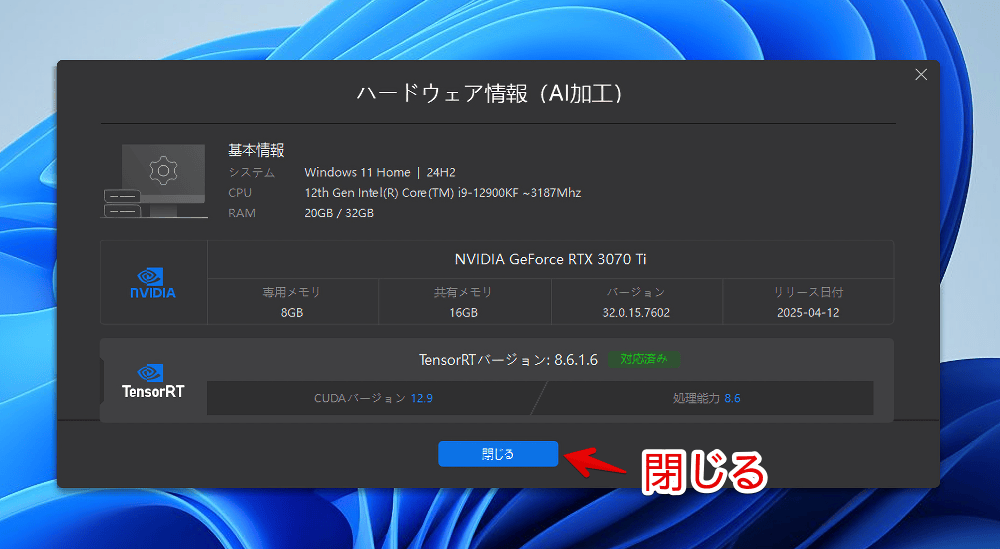Screen dimensions: 1000x549
Task: Click the 処理能力 8.6 value
Action: [x=732, y=398]
